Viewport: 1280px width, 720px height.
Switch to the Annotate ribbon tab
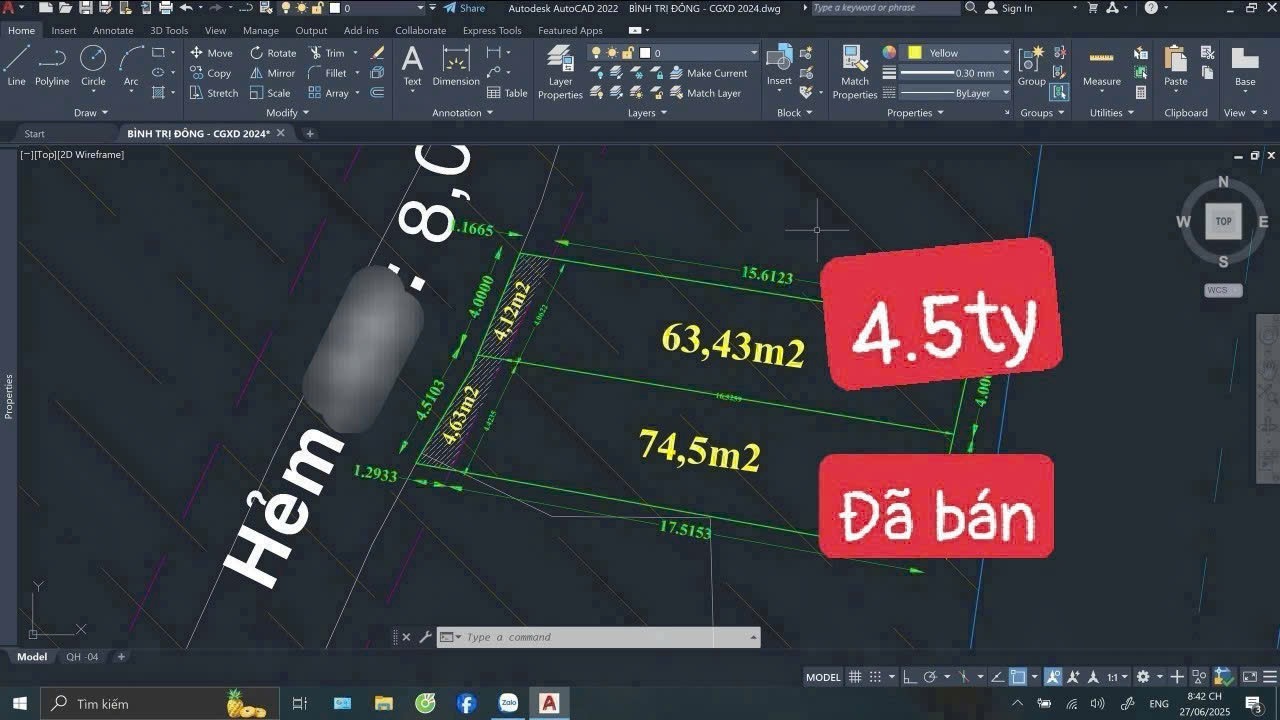coord(113,30)
